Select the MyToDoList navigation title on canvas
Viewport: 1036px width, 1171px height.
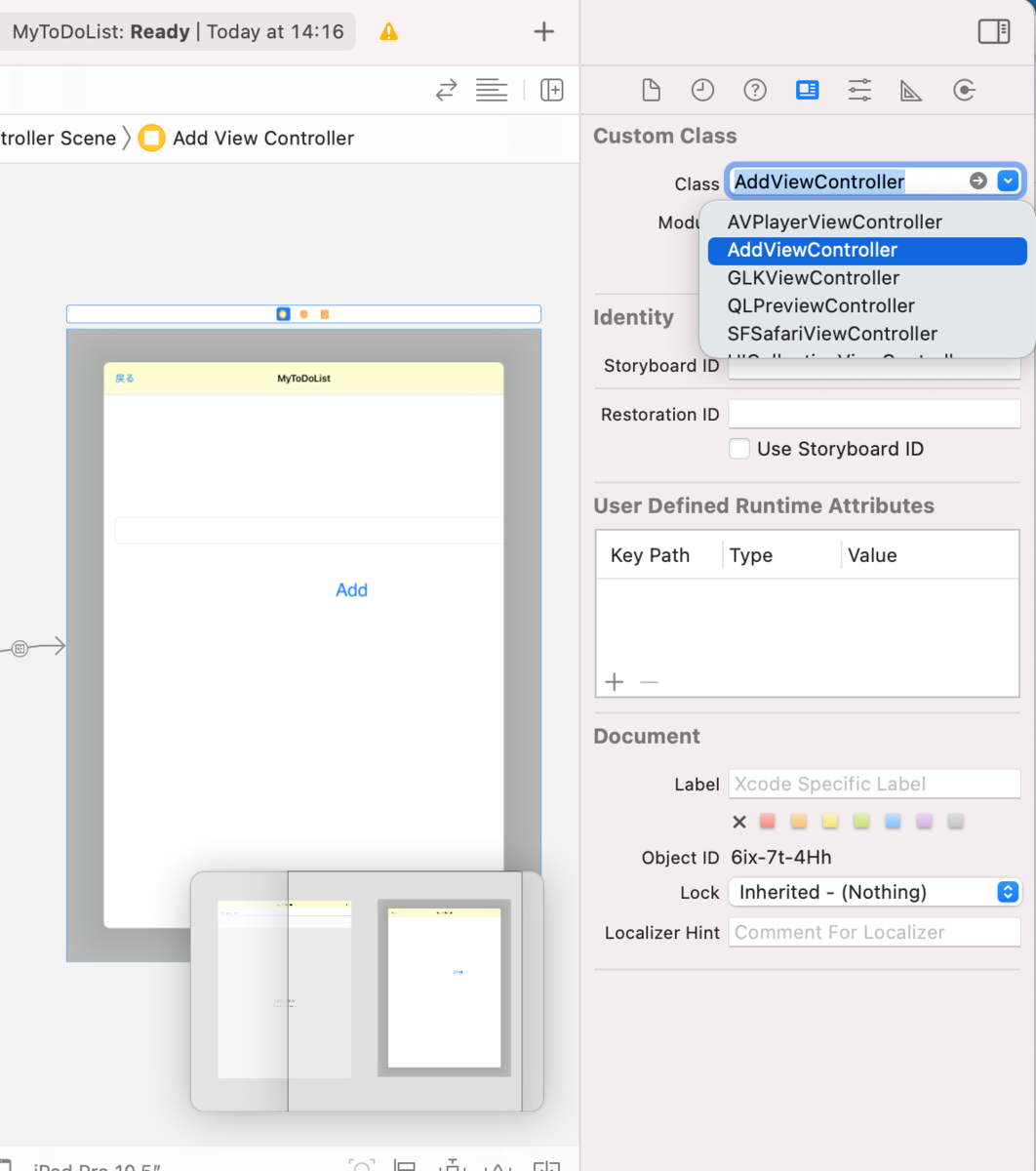pyautogui.click(x=303, y=379)
